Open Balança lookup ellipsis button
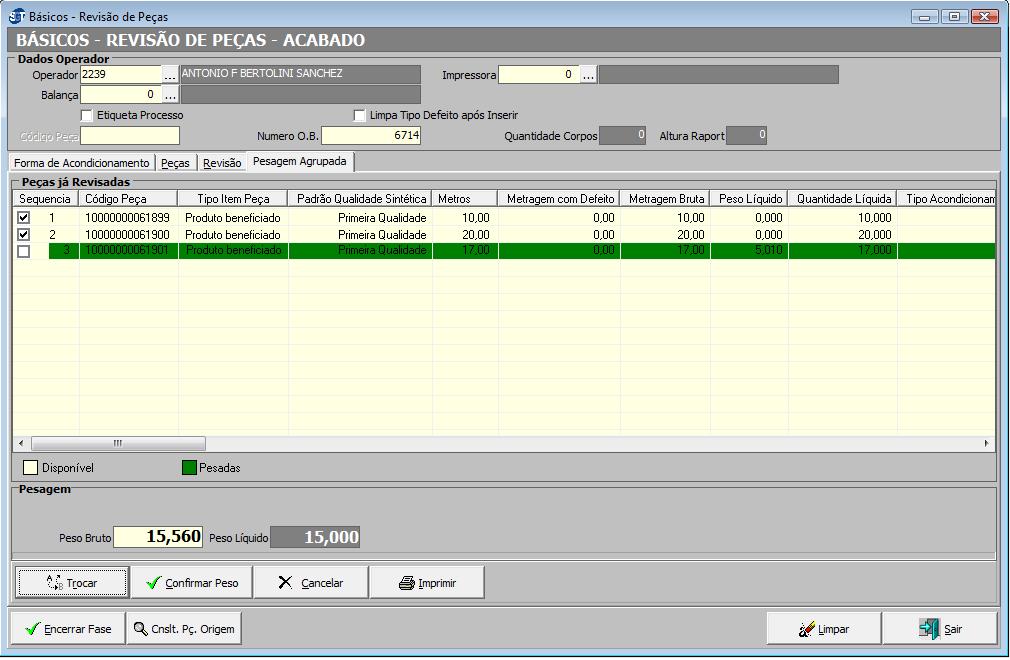The image size is (1010, 660). [170, 95]
